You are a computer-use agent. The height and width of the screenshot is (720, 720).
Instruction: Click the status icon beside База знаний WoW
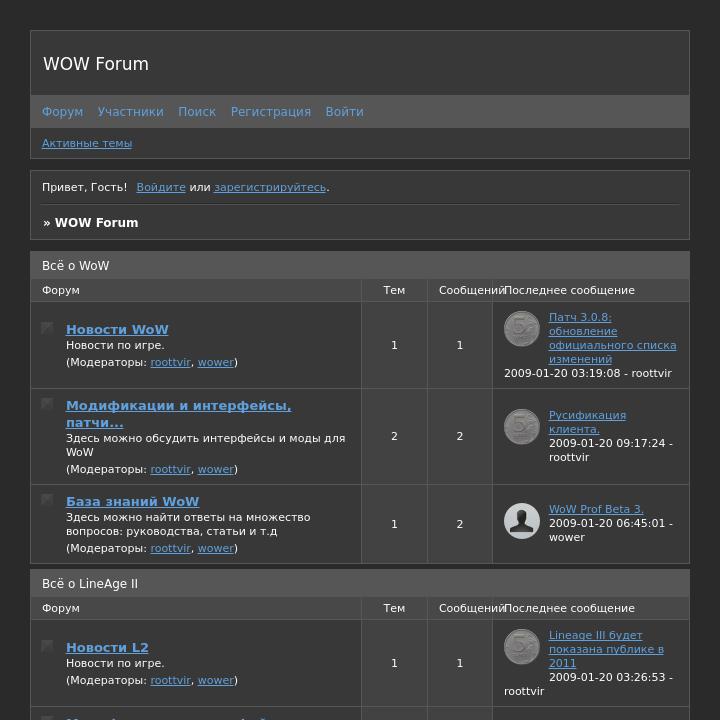[x=47, y=500]
